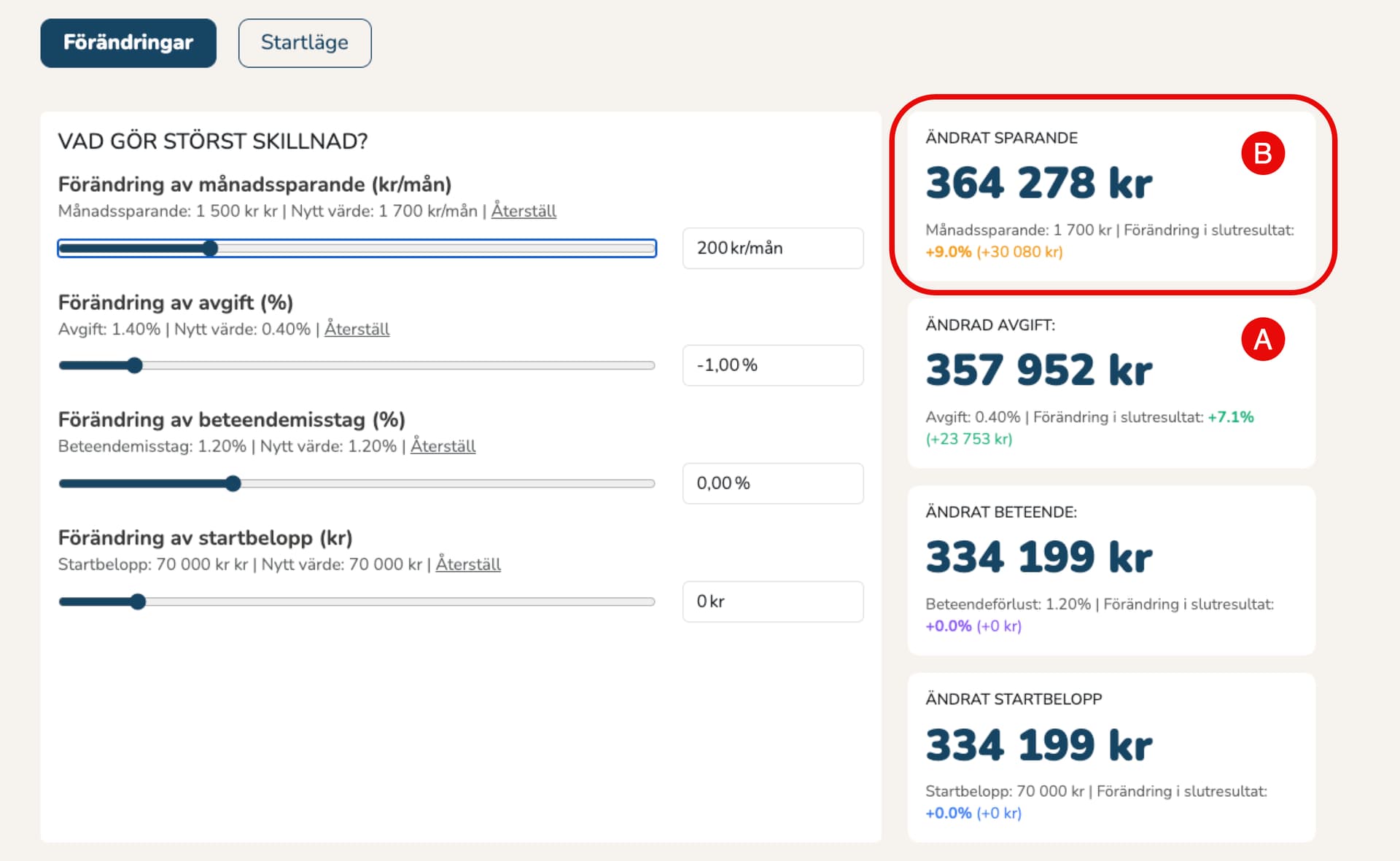Viewport: 1400px width, 861px height.
Task: Click Återställ link for avgift
Action: point(357,330)
